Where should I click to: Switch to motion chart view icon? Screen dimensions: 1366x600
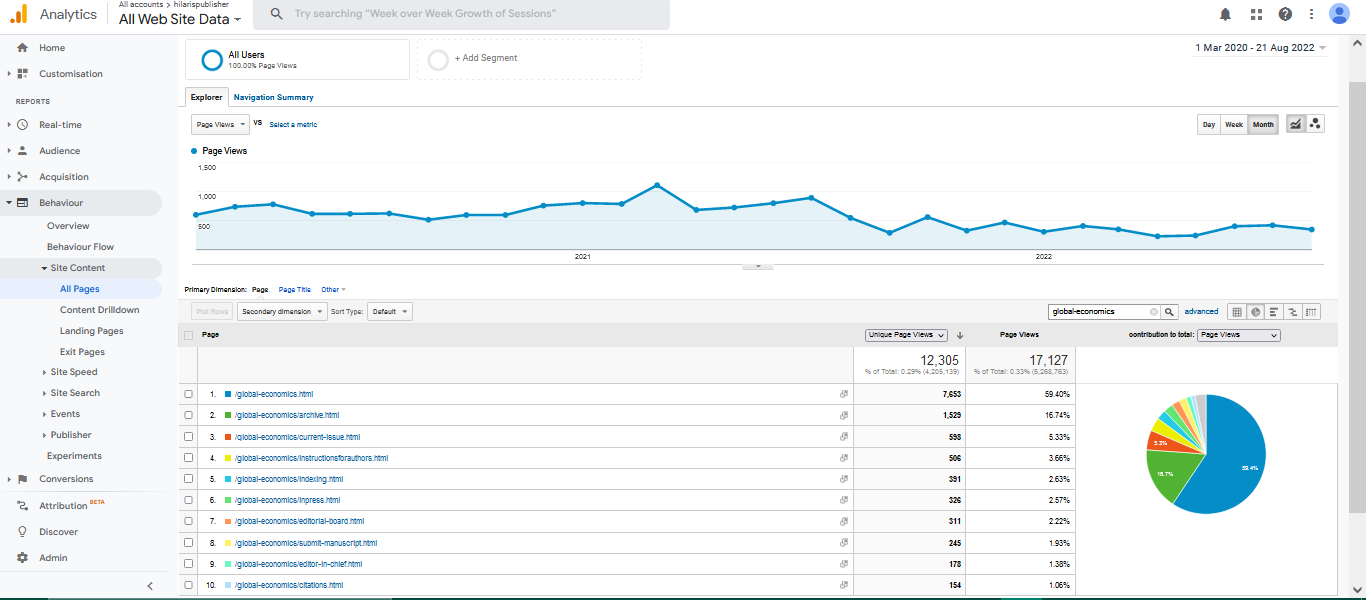pos(1315,124)
